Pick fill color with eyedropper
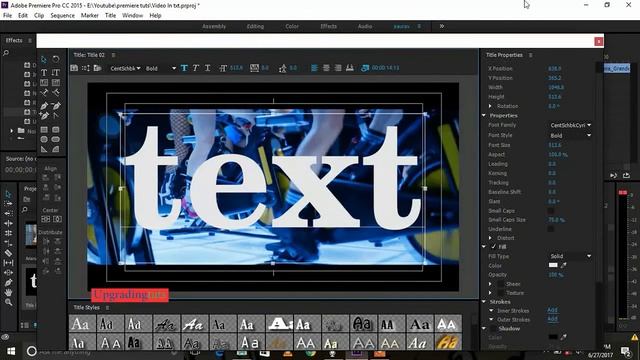640x360 pixels. [x=564, y=265]
